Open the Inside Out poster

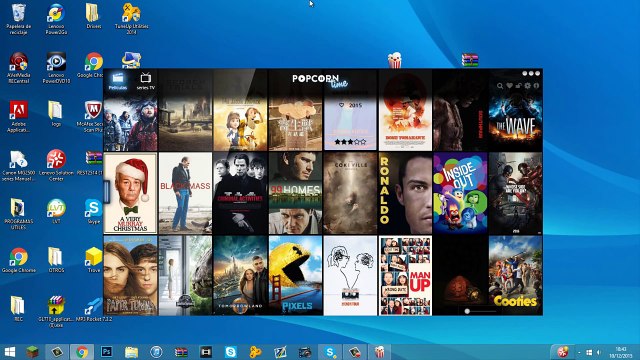[460, 193]
